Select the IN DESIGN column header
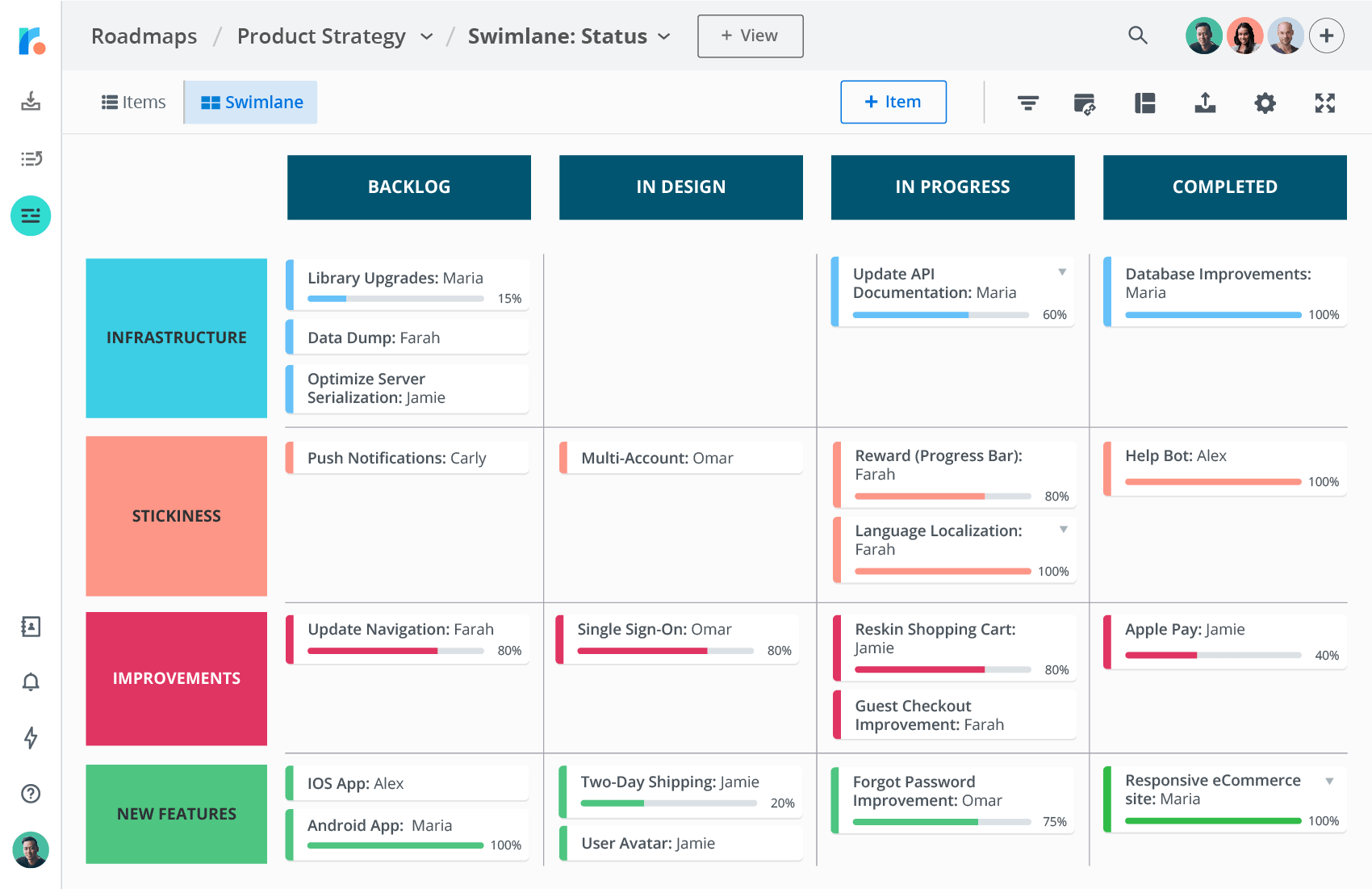 click(x=681, y=187)
